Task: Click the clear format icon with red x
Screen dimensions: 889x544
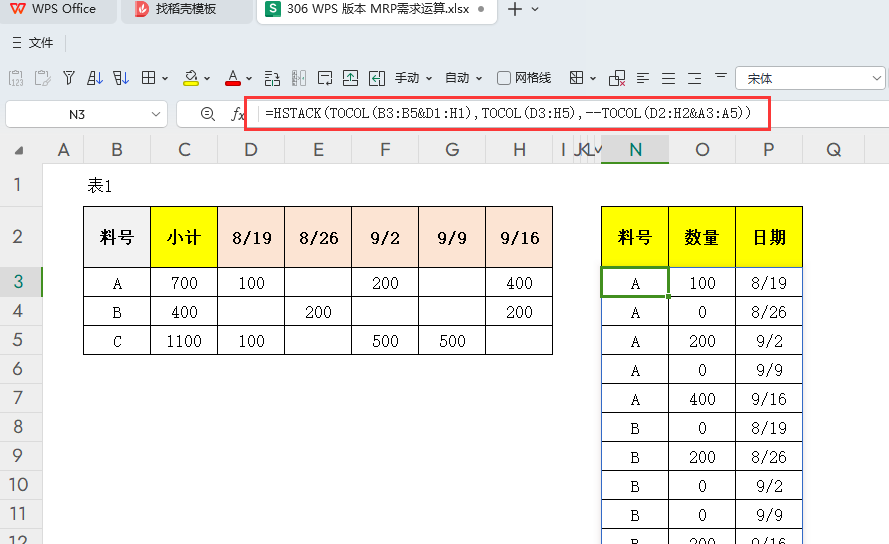Action: [617, 78]
